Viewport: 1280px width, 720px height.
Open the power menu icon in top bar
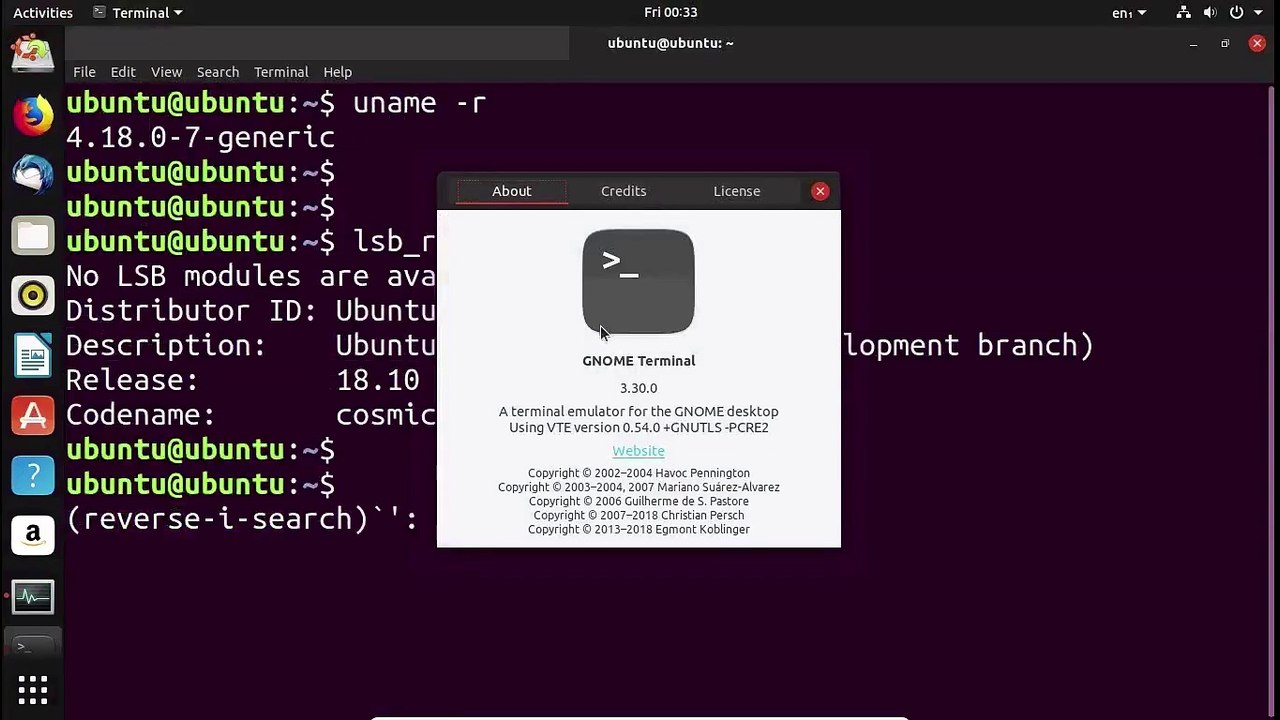[x=1236, y=13]
